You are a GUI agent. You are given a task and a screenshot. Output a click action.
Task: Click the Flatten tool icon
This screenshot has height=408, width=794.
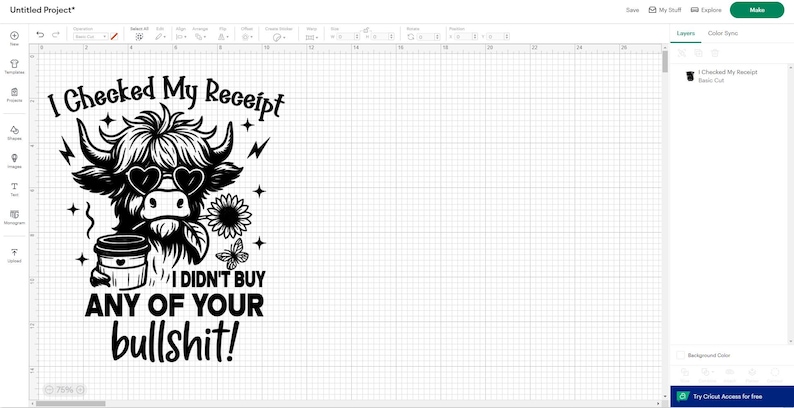[752, 372]
